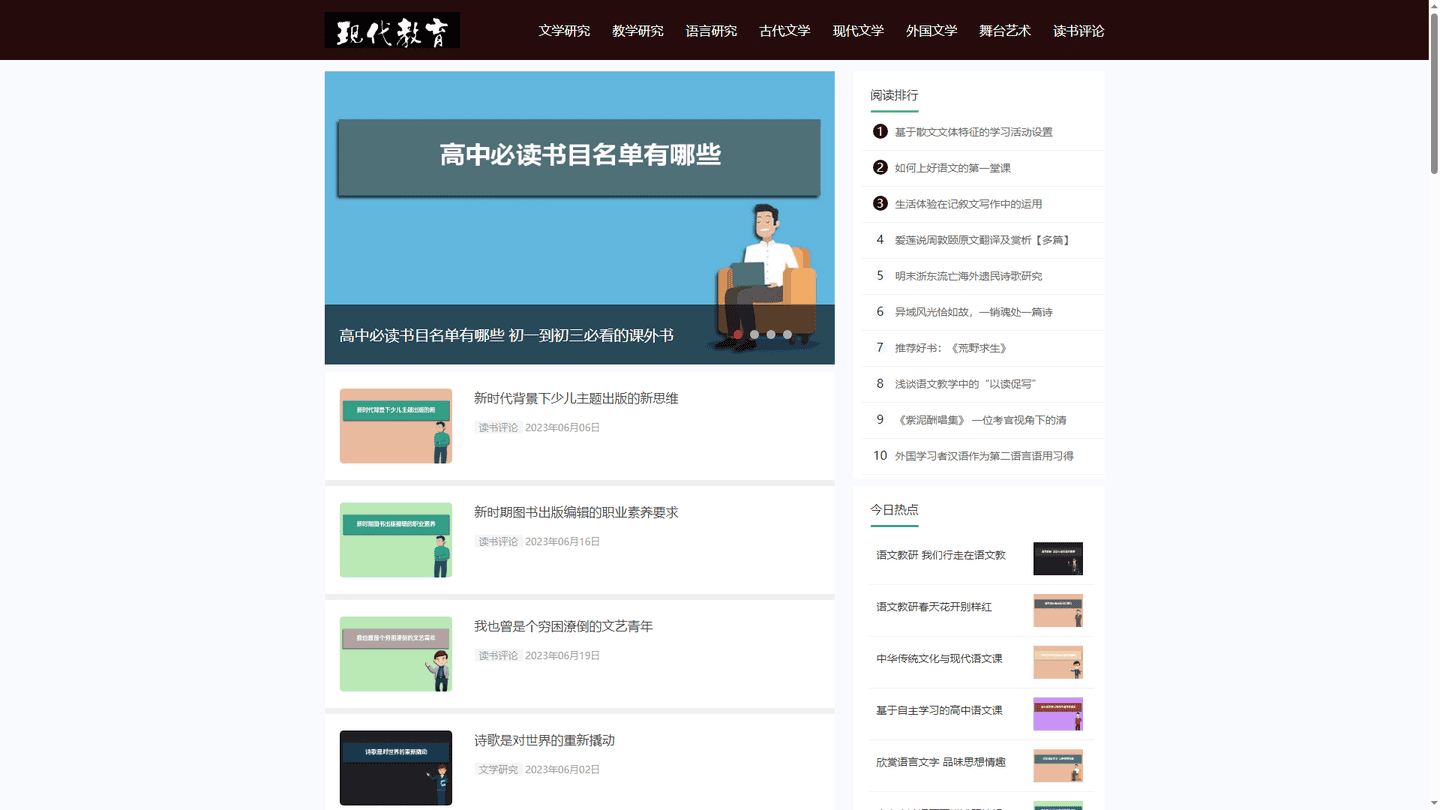
Task: Open thumbnail for 我也曾是个穷困潦倒的文艺青年
Action: pos(396,654)
